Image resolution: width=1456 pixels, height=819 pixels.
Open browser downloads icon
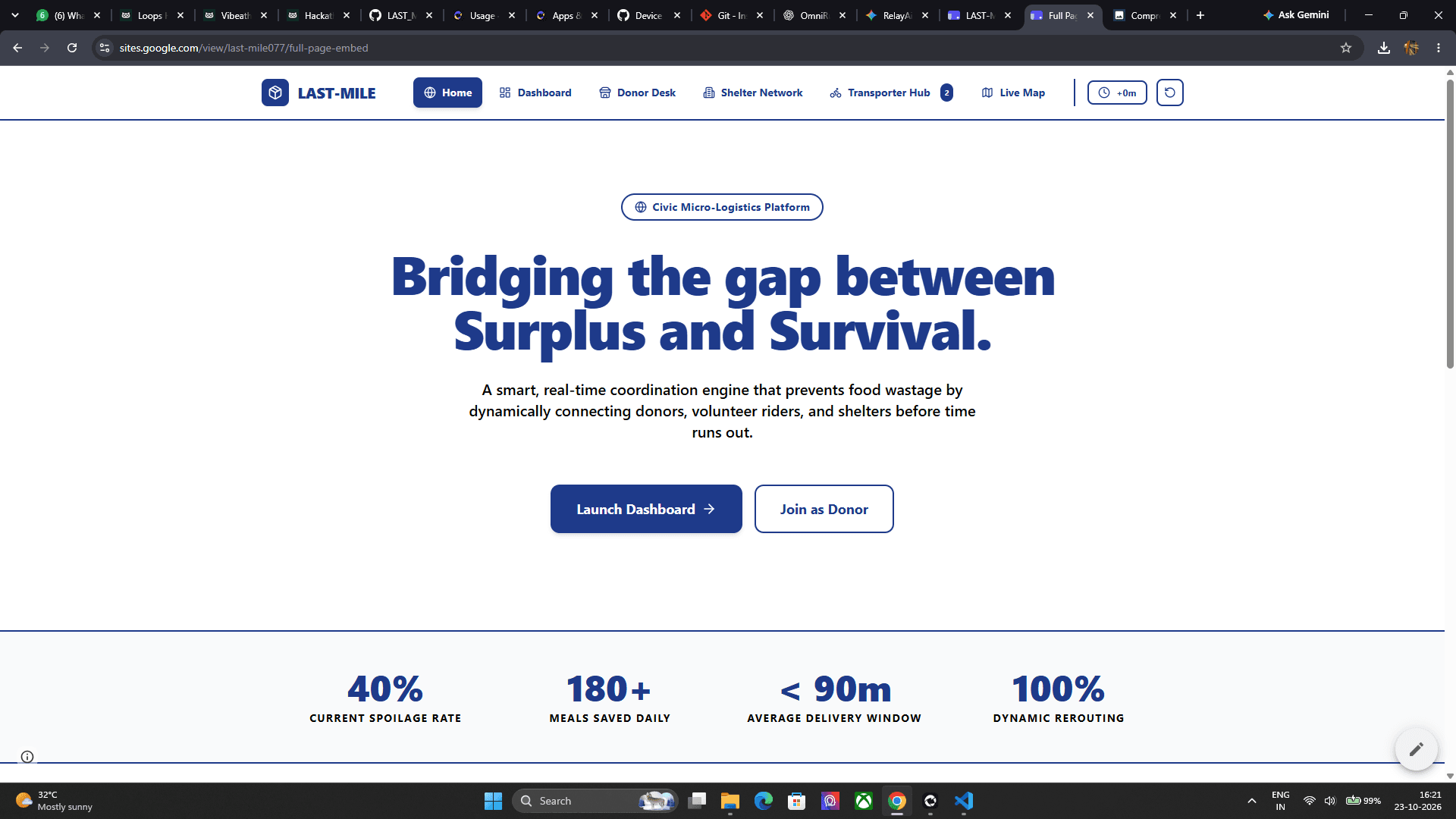click(1384, 48)
